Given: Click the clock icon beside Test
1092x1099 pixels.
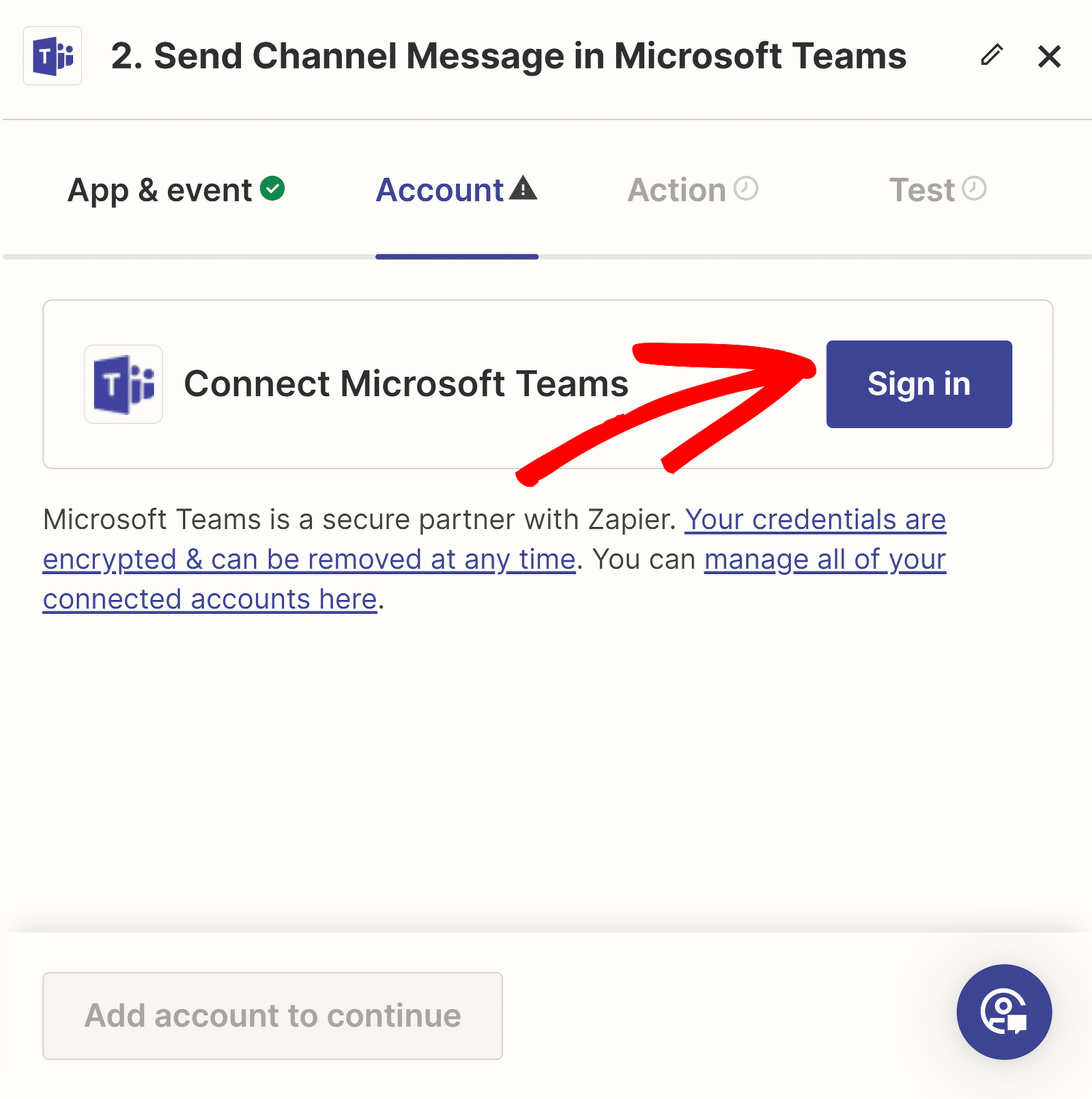Looking at the screenshot, I should click(x=975, y=188).
